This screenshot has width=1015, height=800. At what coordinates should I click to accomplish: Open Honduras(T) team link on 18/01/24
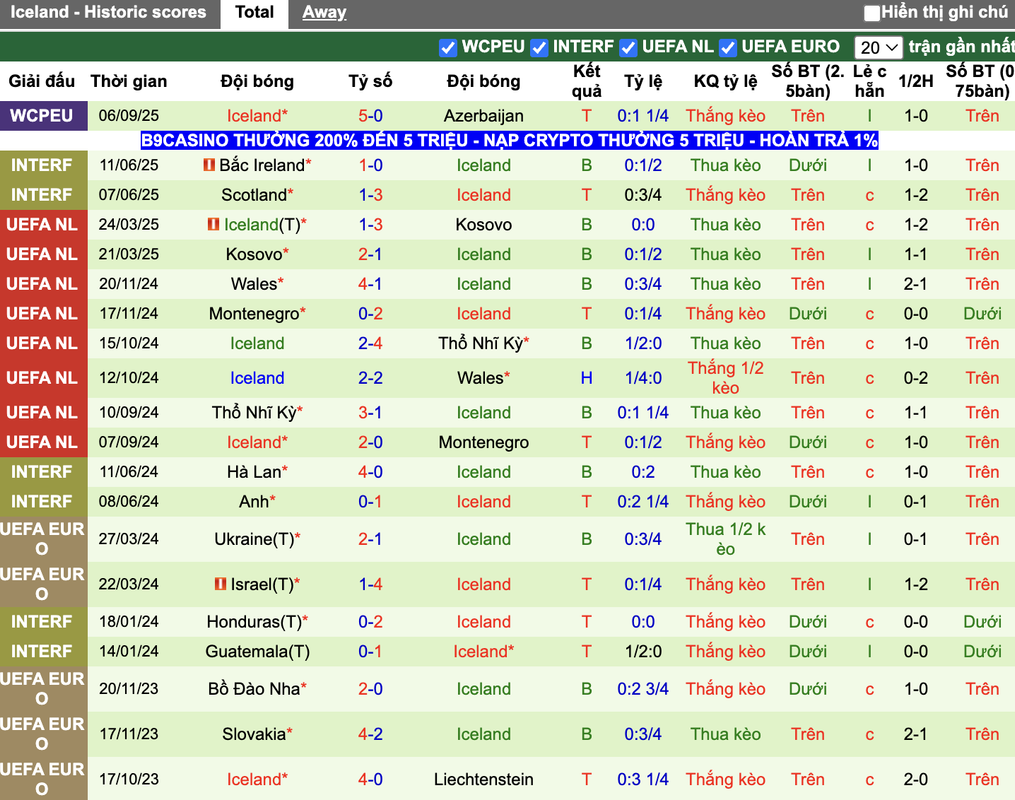pyautogui.click(x=254, y=622)
